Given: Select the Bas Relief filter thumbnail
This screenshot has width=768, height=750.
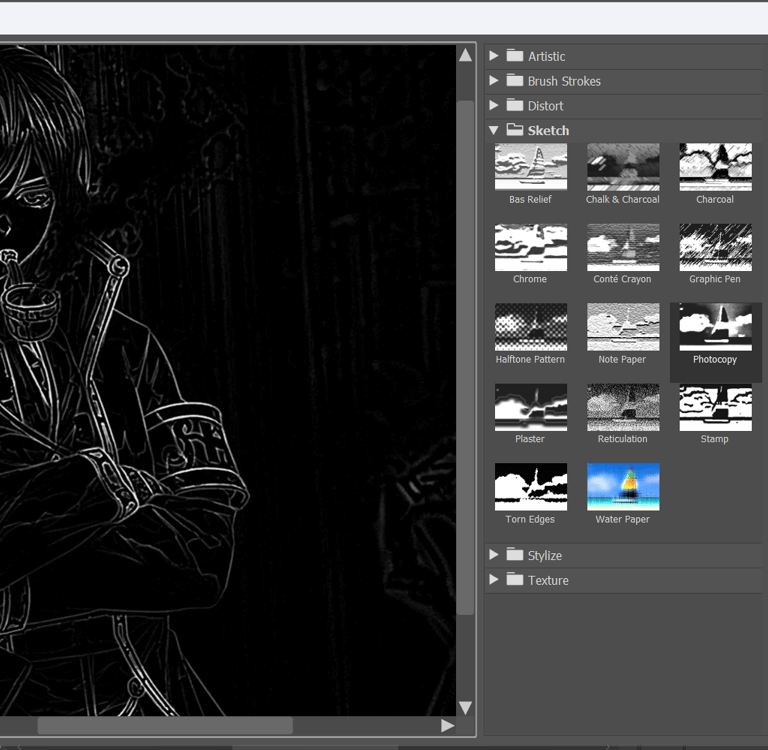Looking at the screenshot, I should [530, 167].
